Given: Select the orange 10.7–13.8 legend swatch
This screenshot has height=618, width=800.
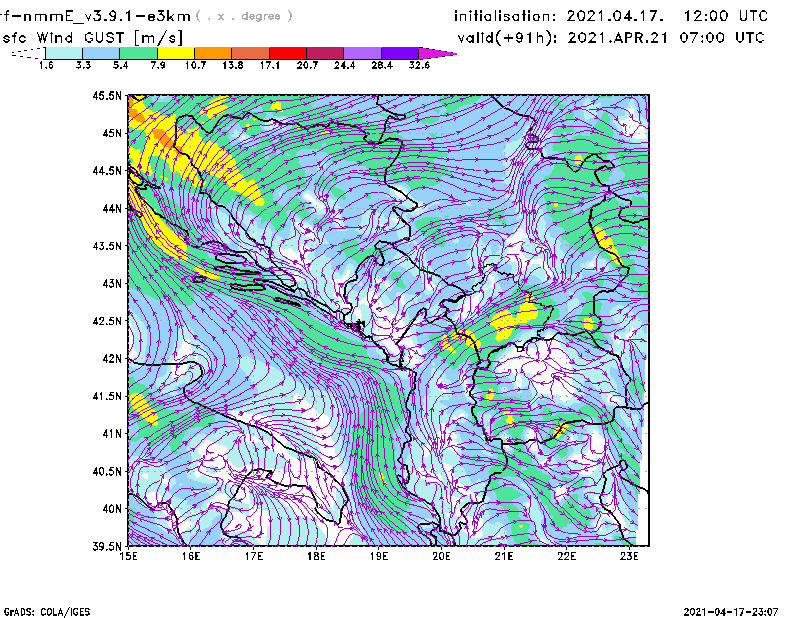Looking at the screenshot, I should click(213, 53).
